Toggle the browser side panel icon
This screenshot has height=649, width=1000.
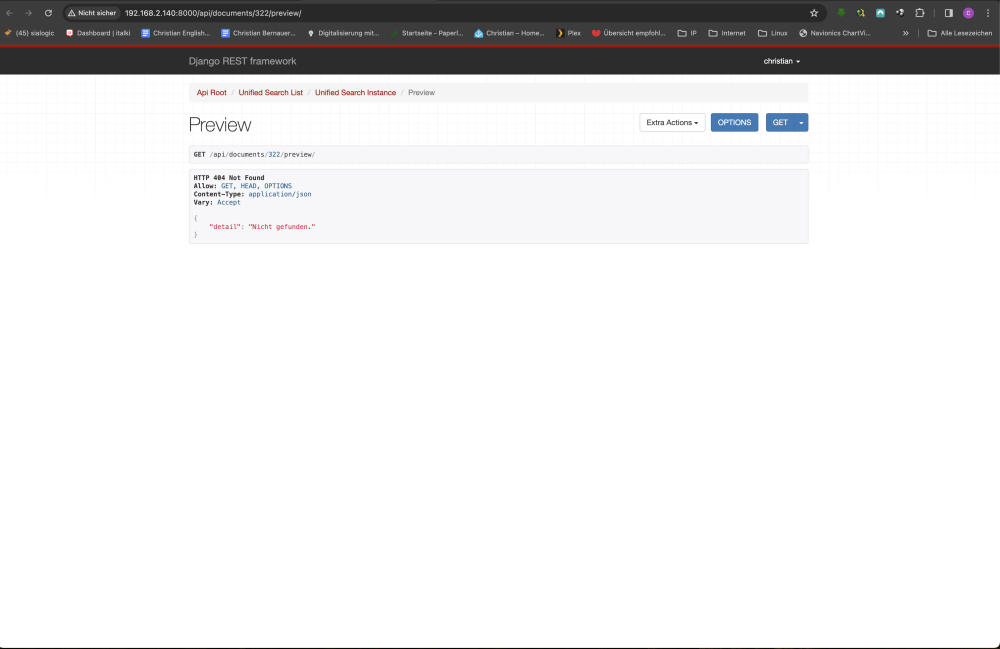click(x=948, y=13)
